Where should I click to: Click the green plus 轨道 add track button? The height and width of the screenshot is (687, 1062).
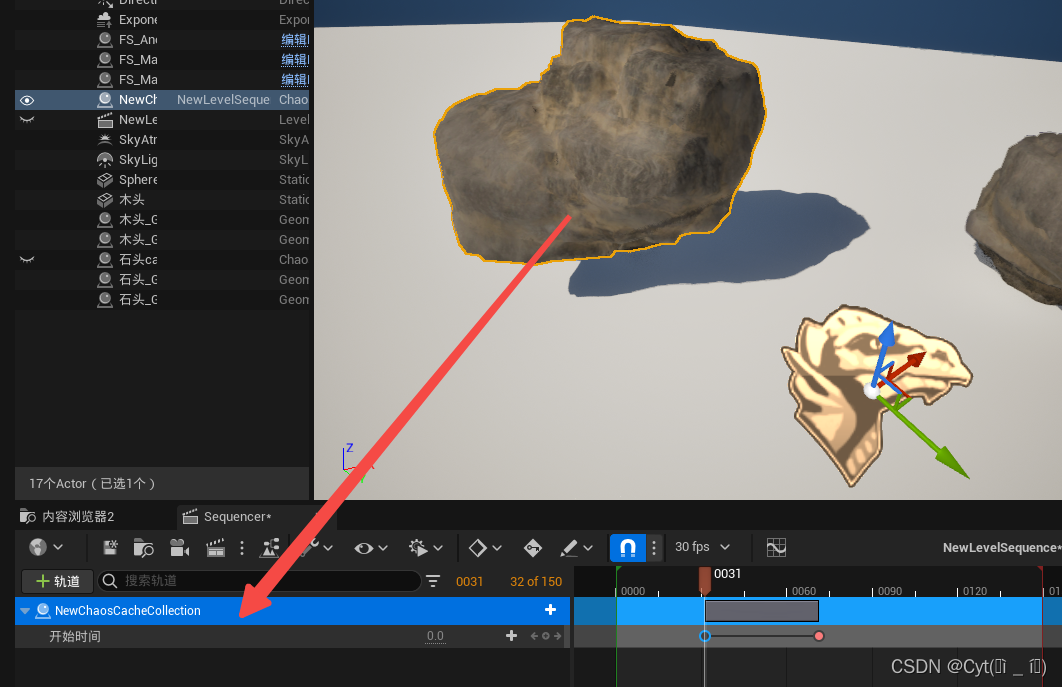coord(58,581)
